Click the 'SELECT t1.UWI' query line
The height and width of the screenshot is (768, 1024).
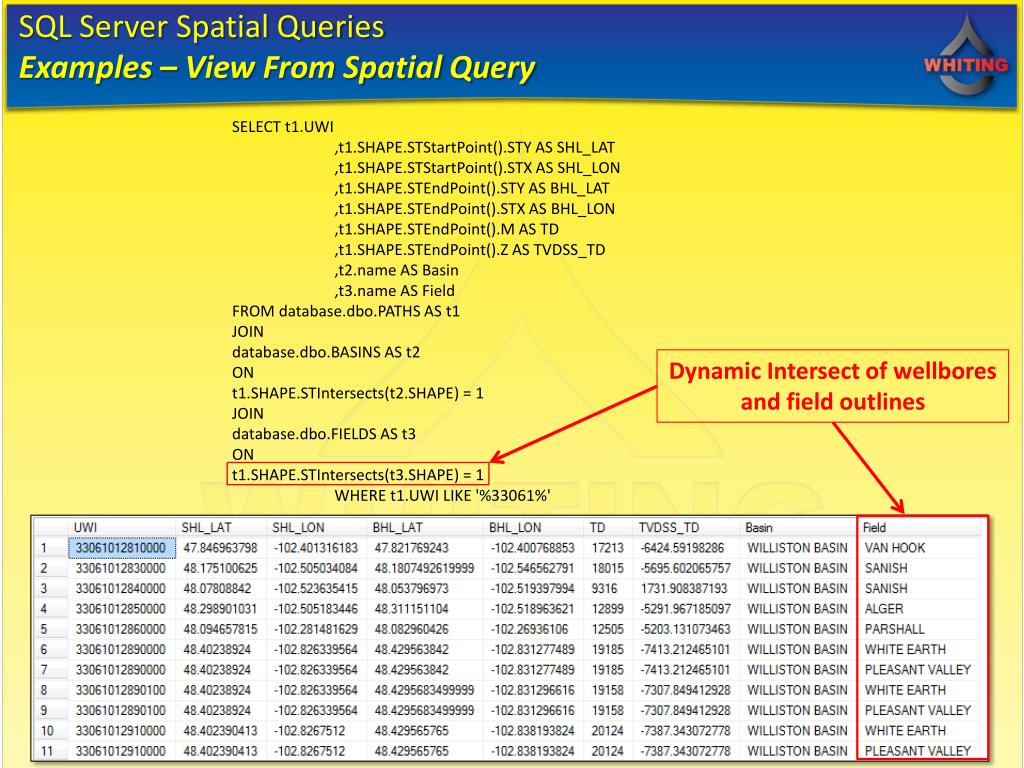(x=282, y=127)
